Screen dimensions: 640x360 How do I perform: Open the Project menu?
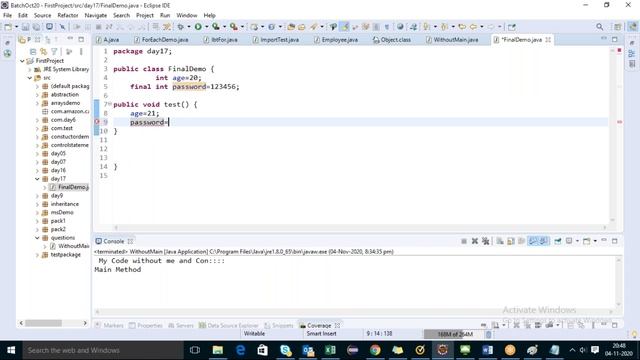click(144, 16)
